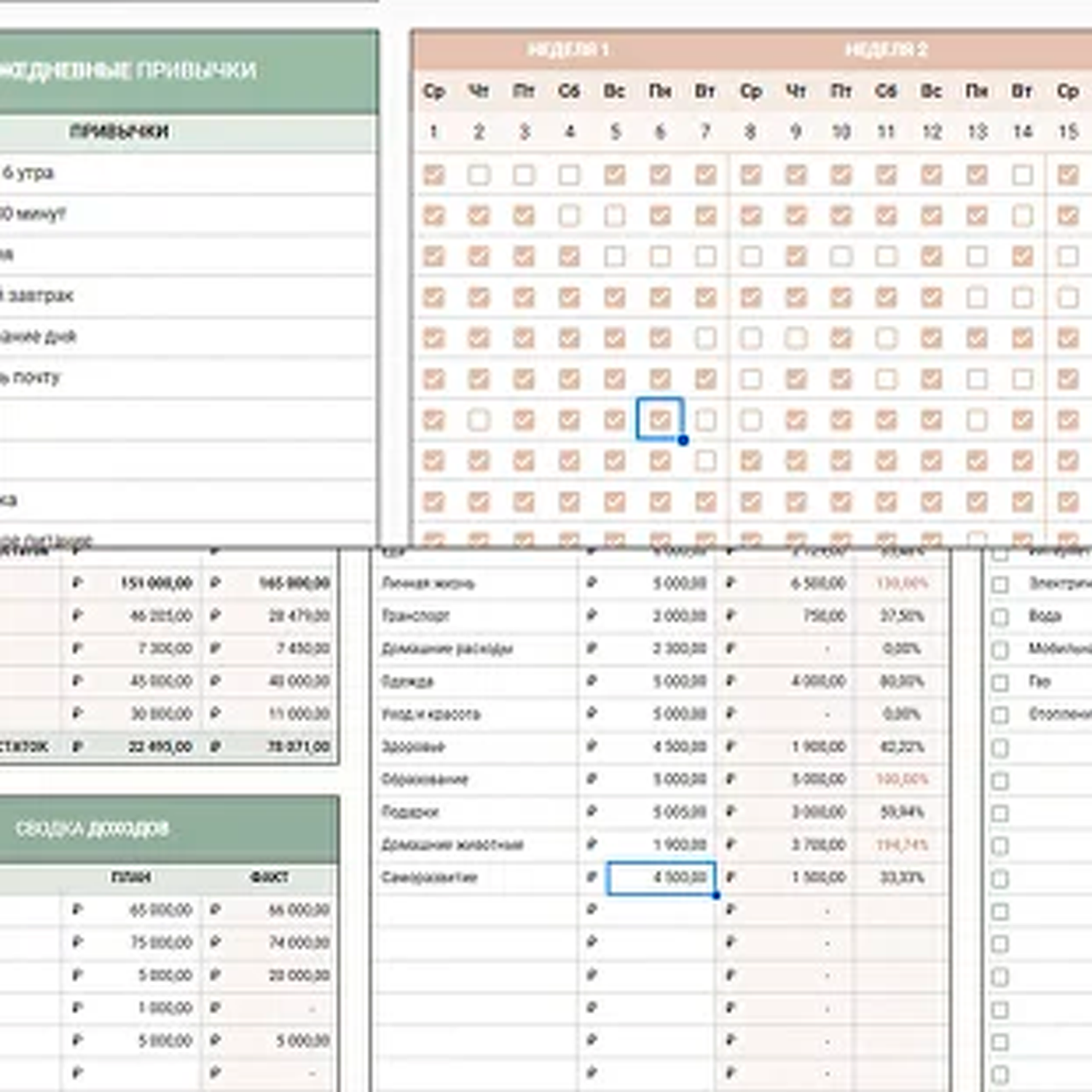1092x1092 pixels.
Task: Select the "Подарки" category cell
Action: (x=410, y=812)
